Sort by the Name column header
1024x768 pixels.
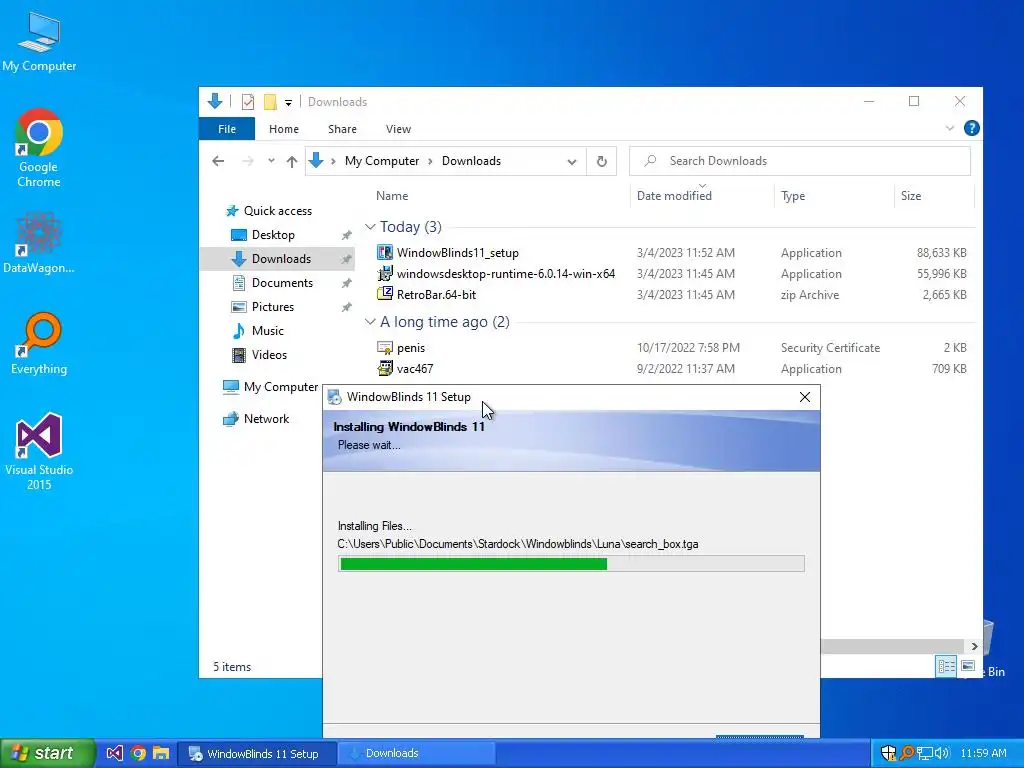click(x=392, y=196)
